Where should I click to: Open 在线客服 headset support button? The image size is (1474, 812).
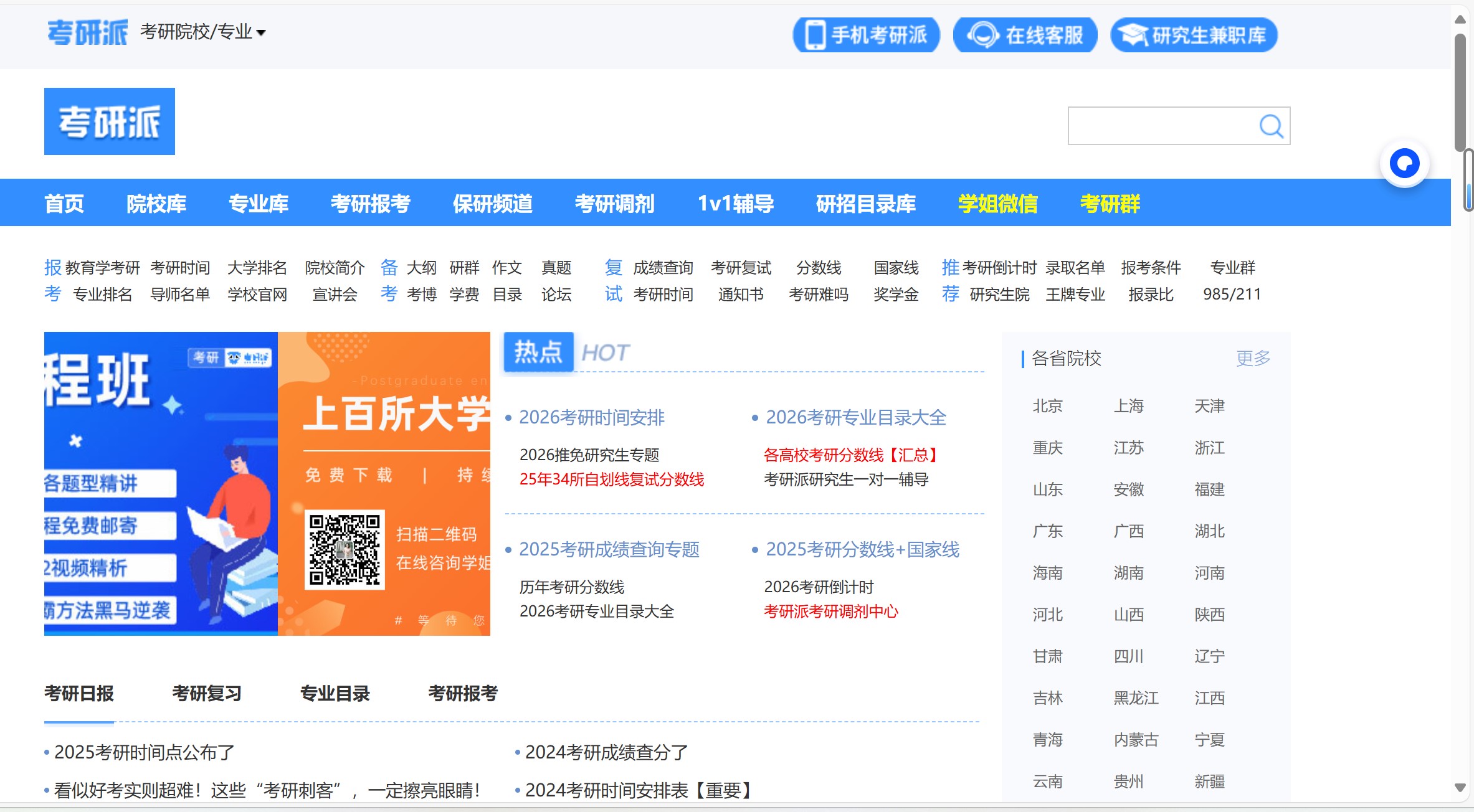click(1025, 35)
